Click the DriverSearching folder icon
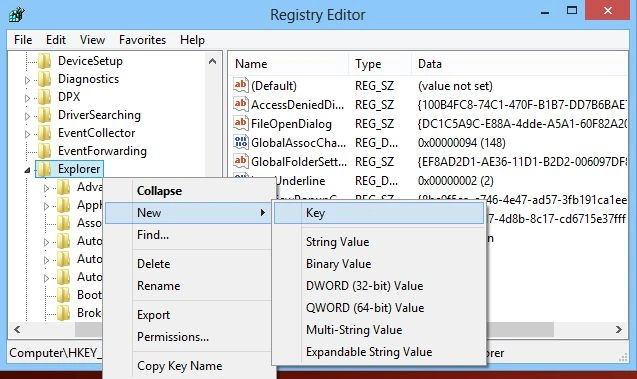Image resolution: width=637 pixels, height=379 pixels. tap(44, 115)
